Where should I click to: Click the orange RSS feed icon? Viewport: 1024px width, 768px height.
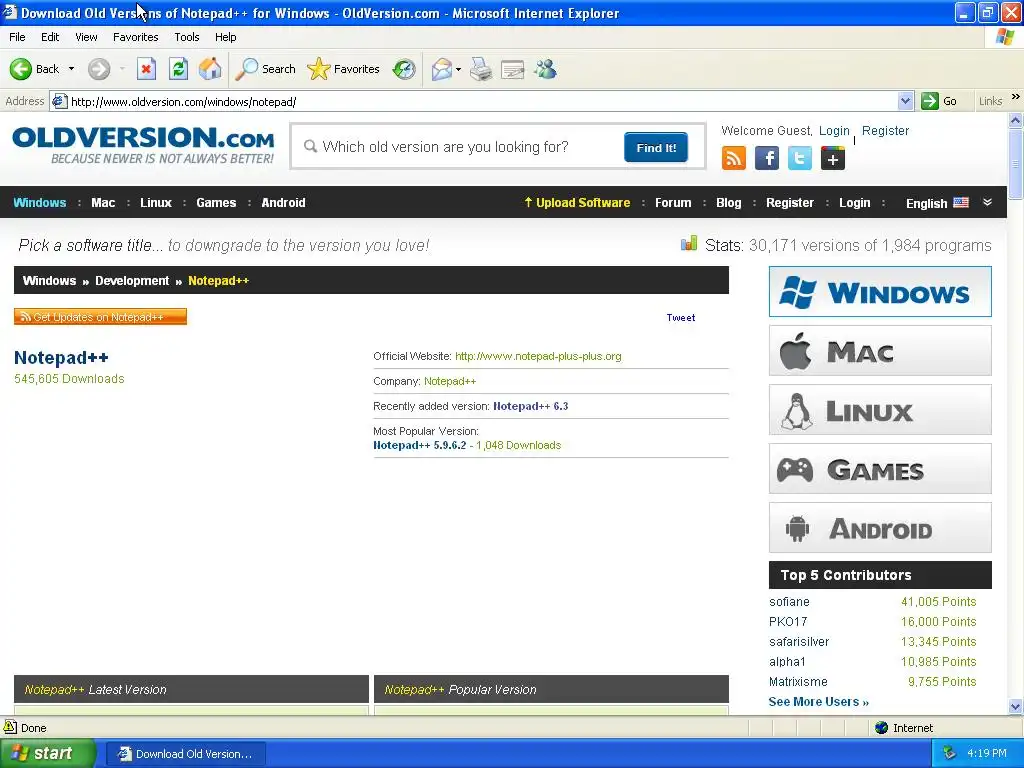coord(733,159)
